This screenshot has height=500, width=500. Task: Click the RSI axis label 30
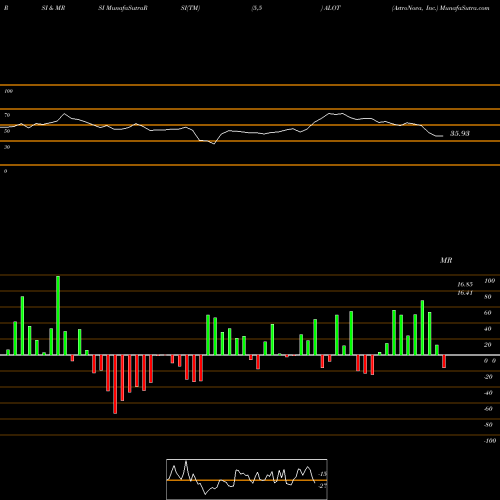click(7, 147)
